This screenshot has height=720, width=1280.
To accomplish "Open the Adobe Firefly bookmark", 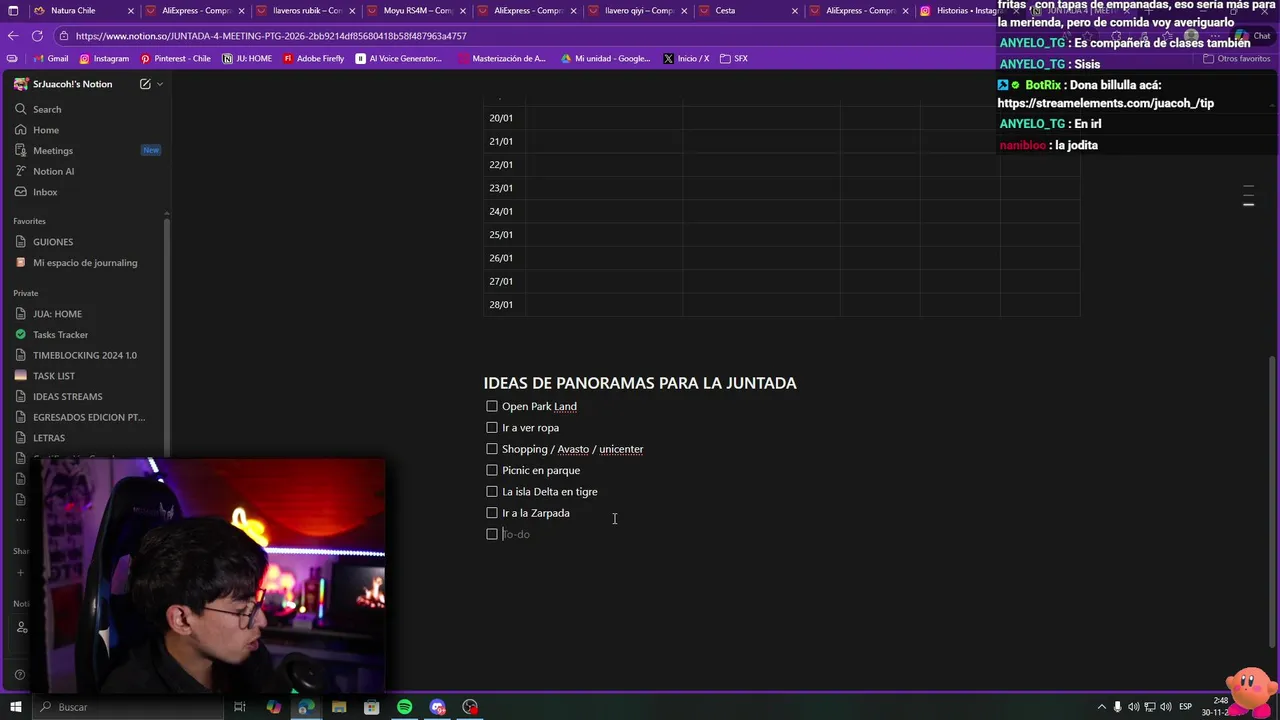I will click(313, 58).
